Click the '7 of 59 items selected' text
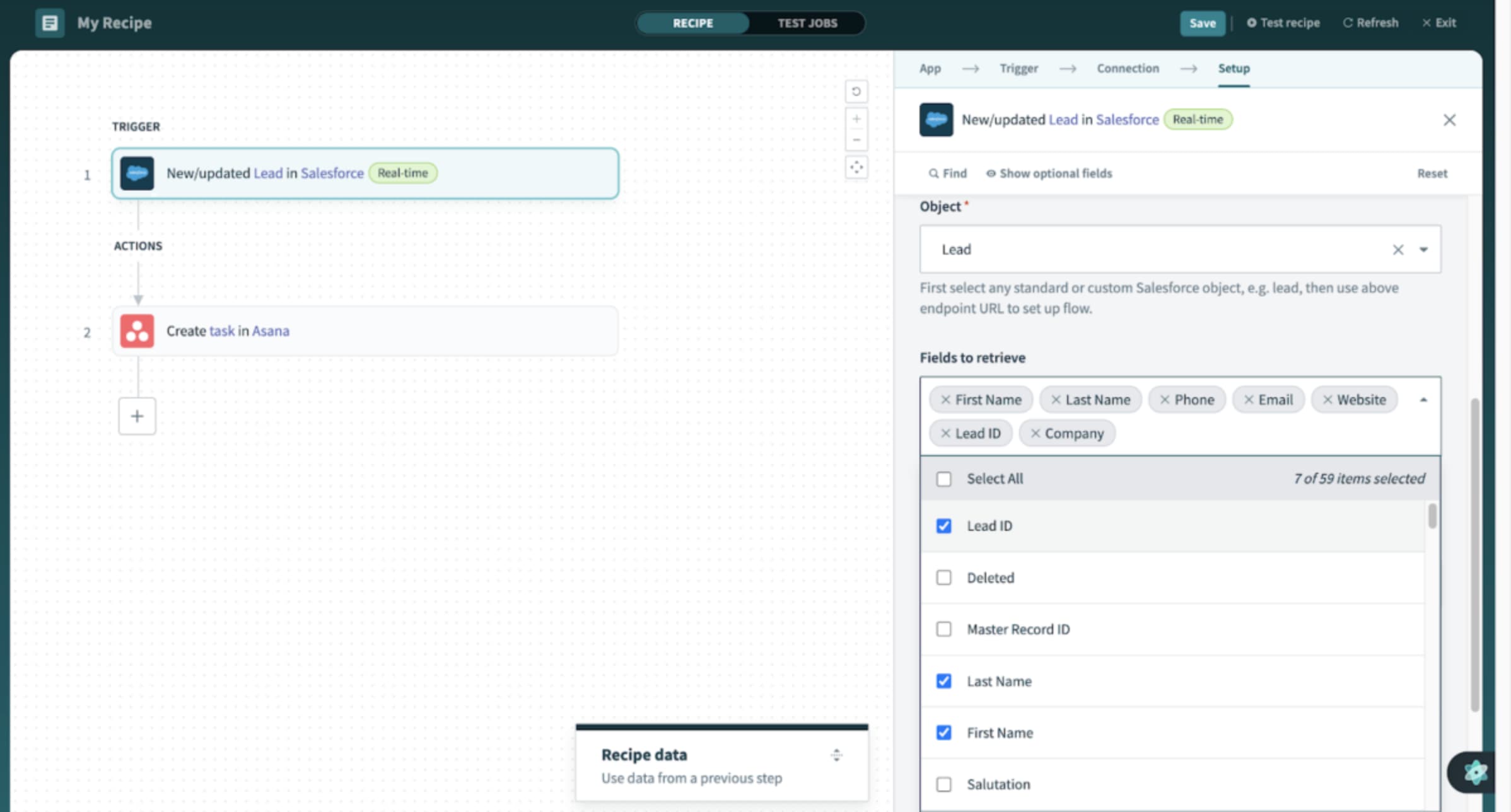The height and width of the screenshot is (812, 1511). 1359,479
